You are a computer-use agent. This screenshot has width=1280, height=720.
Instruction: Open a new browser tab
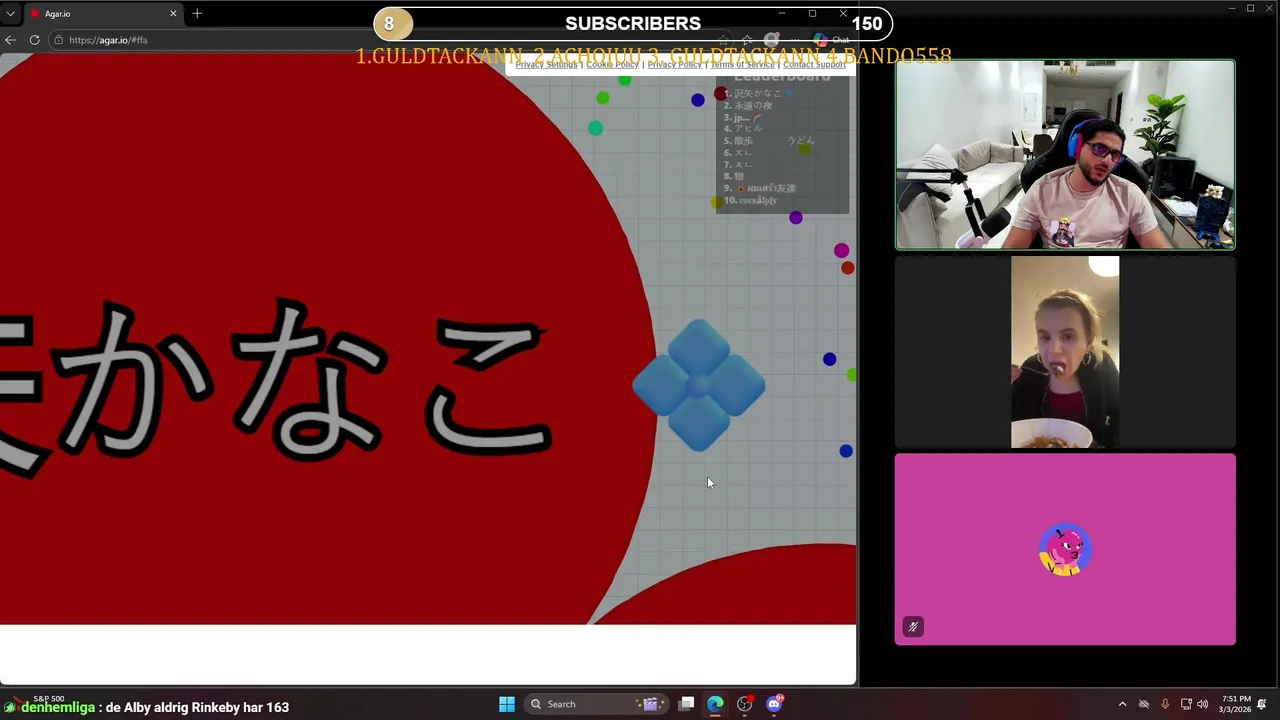pos(197,14)
